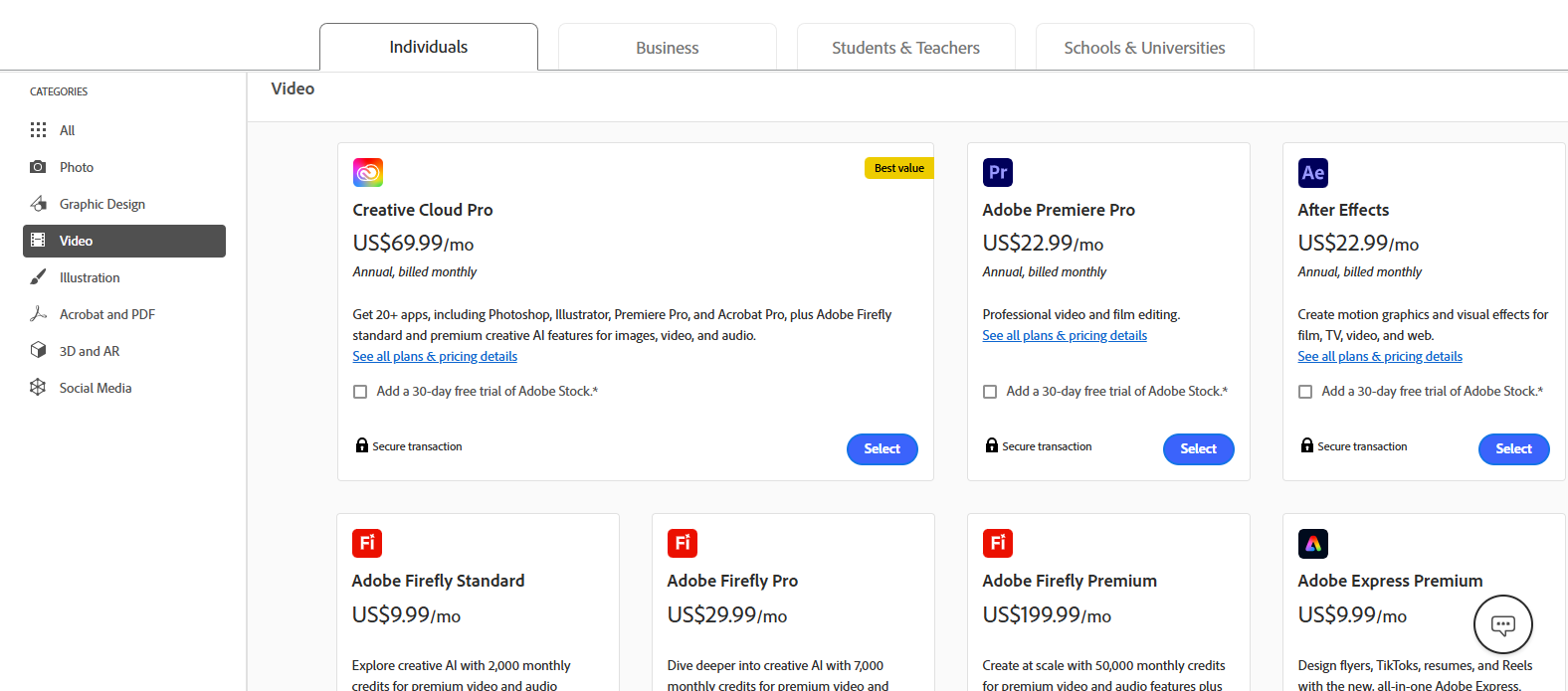Open the Students & Teachers tab
The image size is (1568, 691).
906,47
